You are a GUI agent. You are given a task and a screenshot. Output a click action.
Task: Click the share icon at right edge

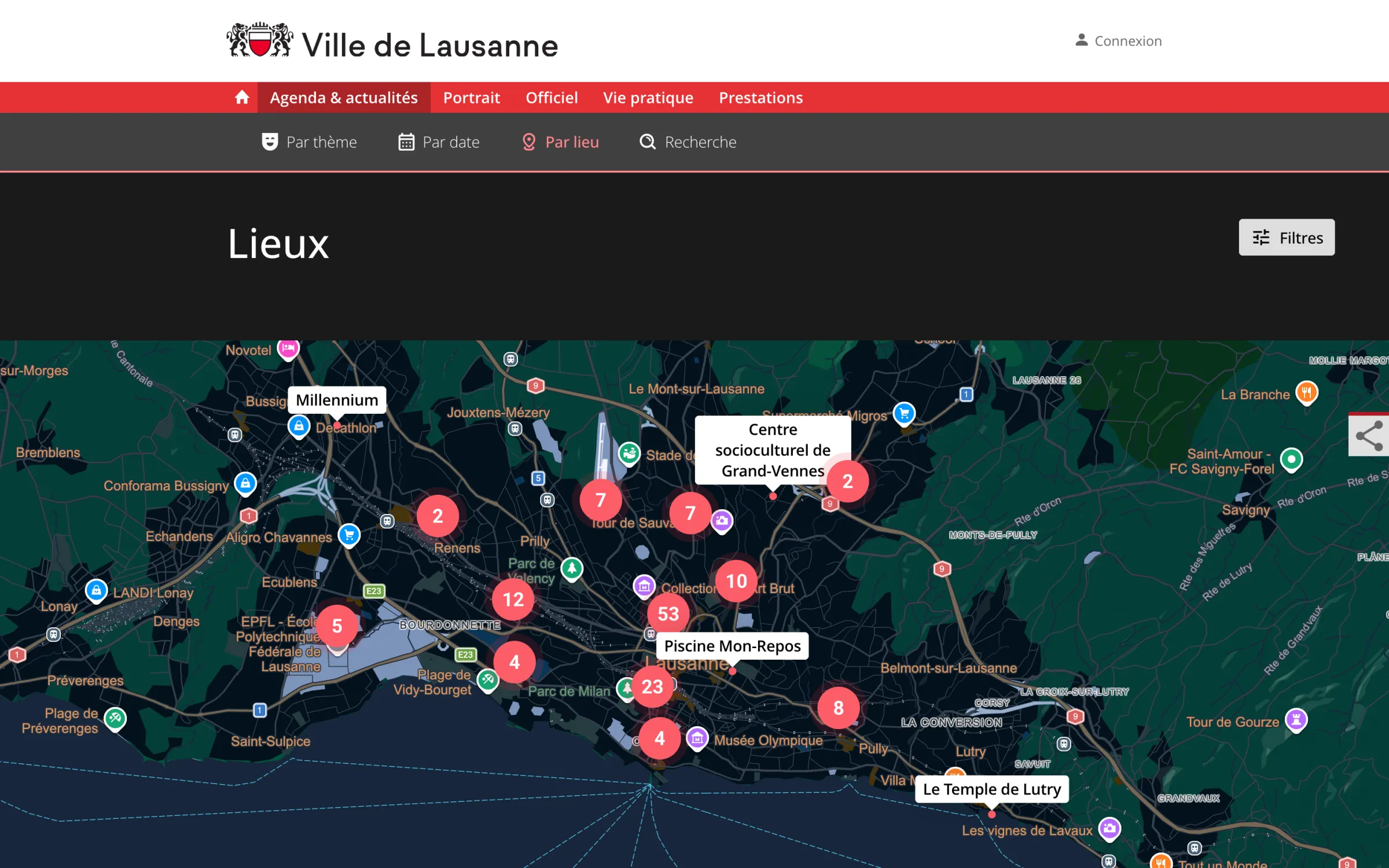coord(1369,436)
